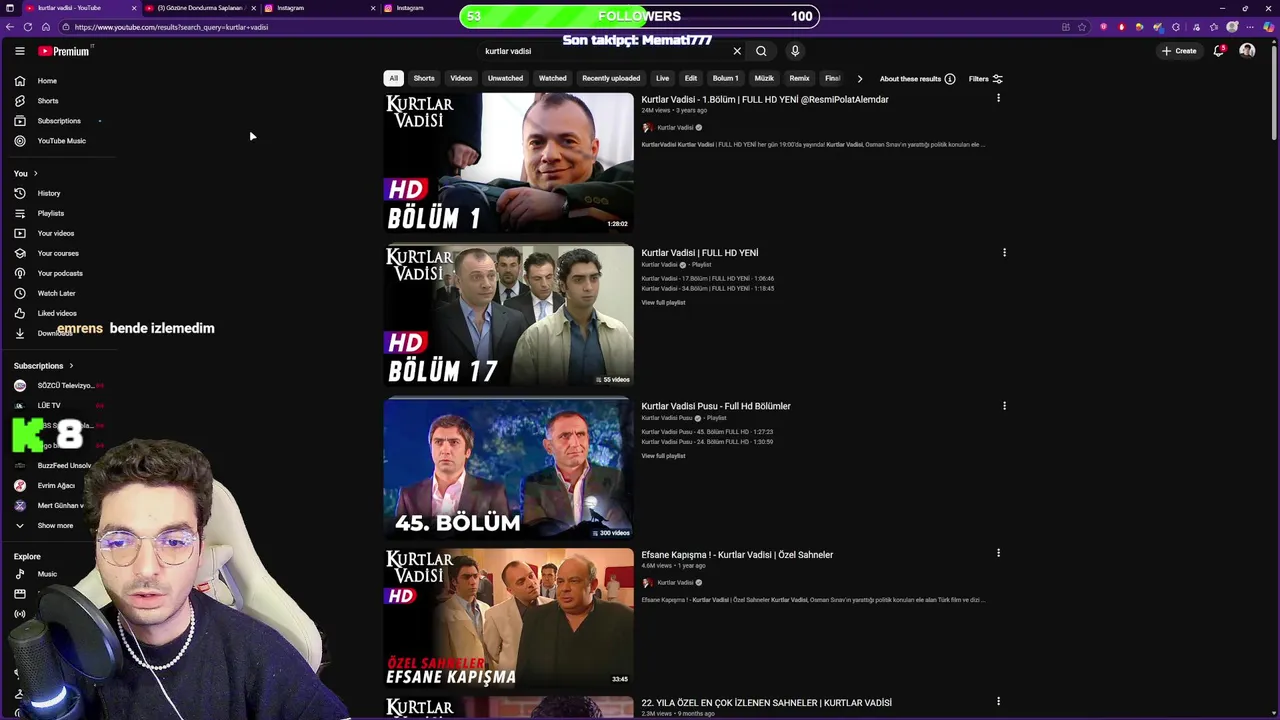This screenshot has width=1280, height=720.
Task: Open the account avatar menu
Action: click(1247, 51)
